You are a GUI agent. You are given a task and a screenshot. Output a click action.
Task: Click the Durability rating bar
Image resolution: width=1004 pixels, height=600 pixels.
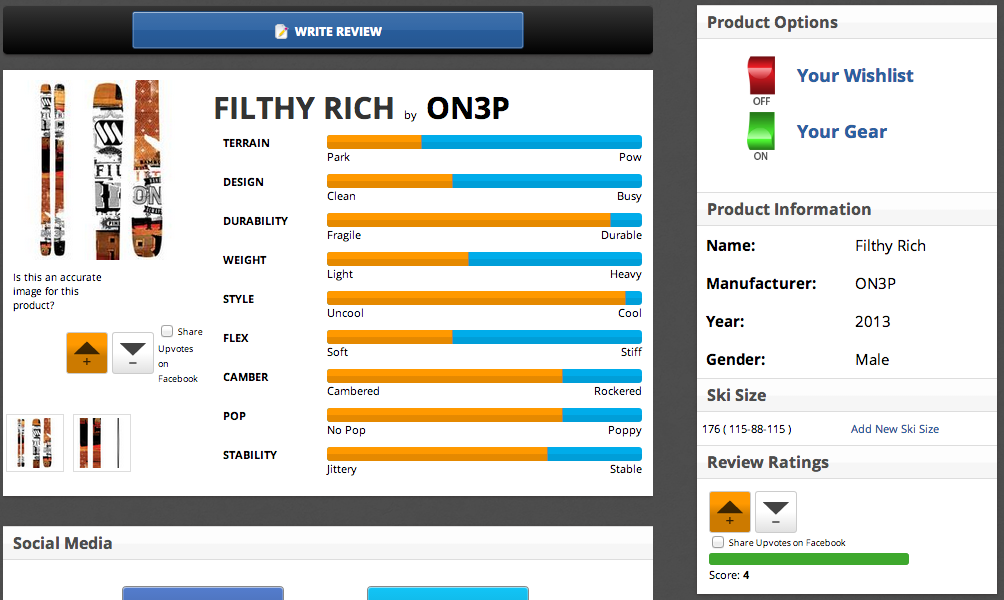[x=484, y=220]
